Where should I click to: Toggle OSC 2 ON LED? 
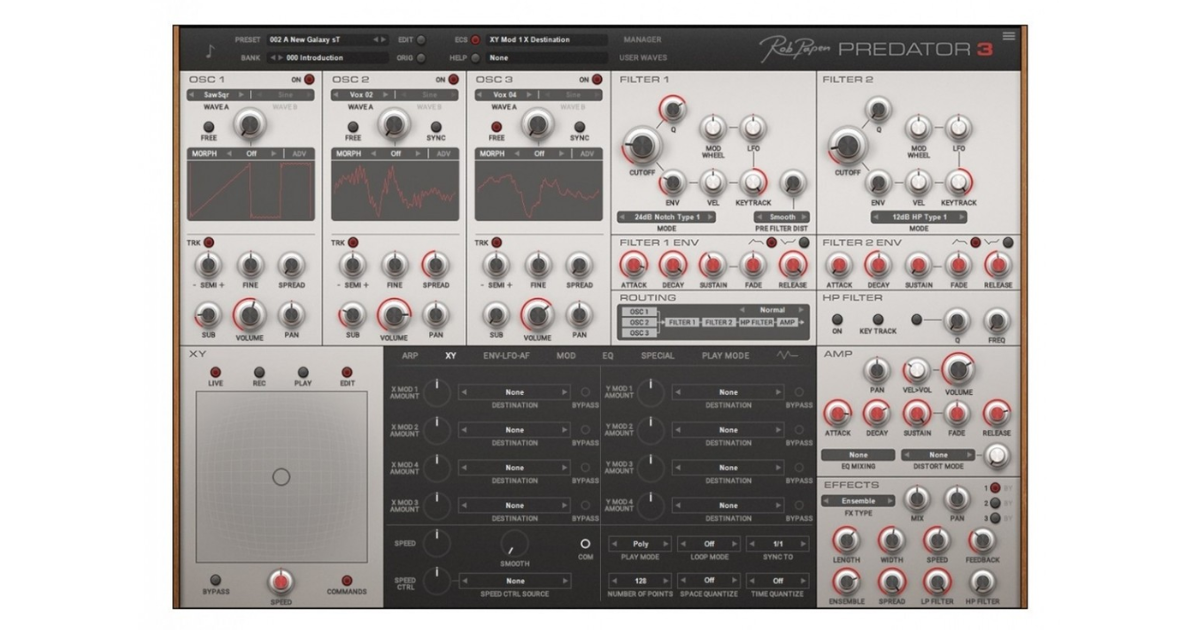(453, 79)
